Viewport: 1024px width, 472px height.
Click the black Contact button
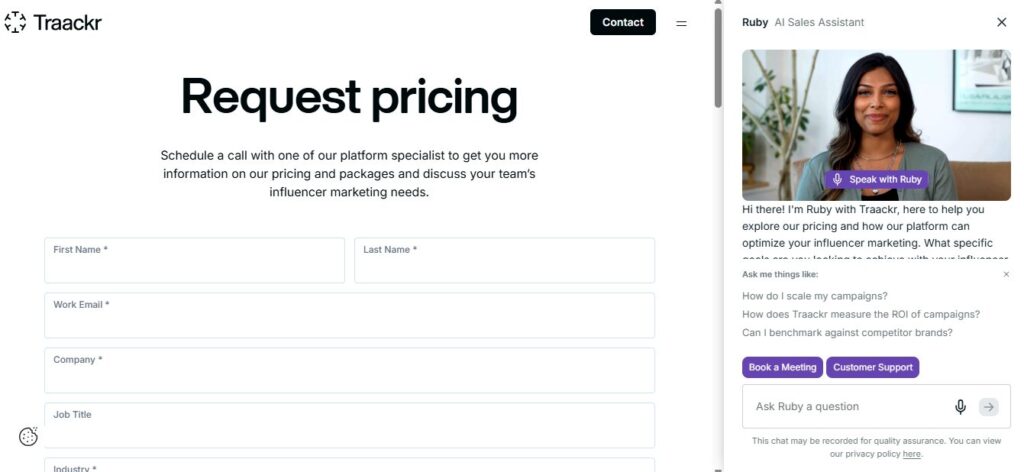click(622, 22)
